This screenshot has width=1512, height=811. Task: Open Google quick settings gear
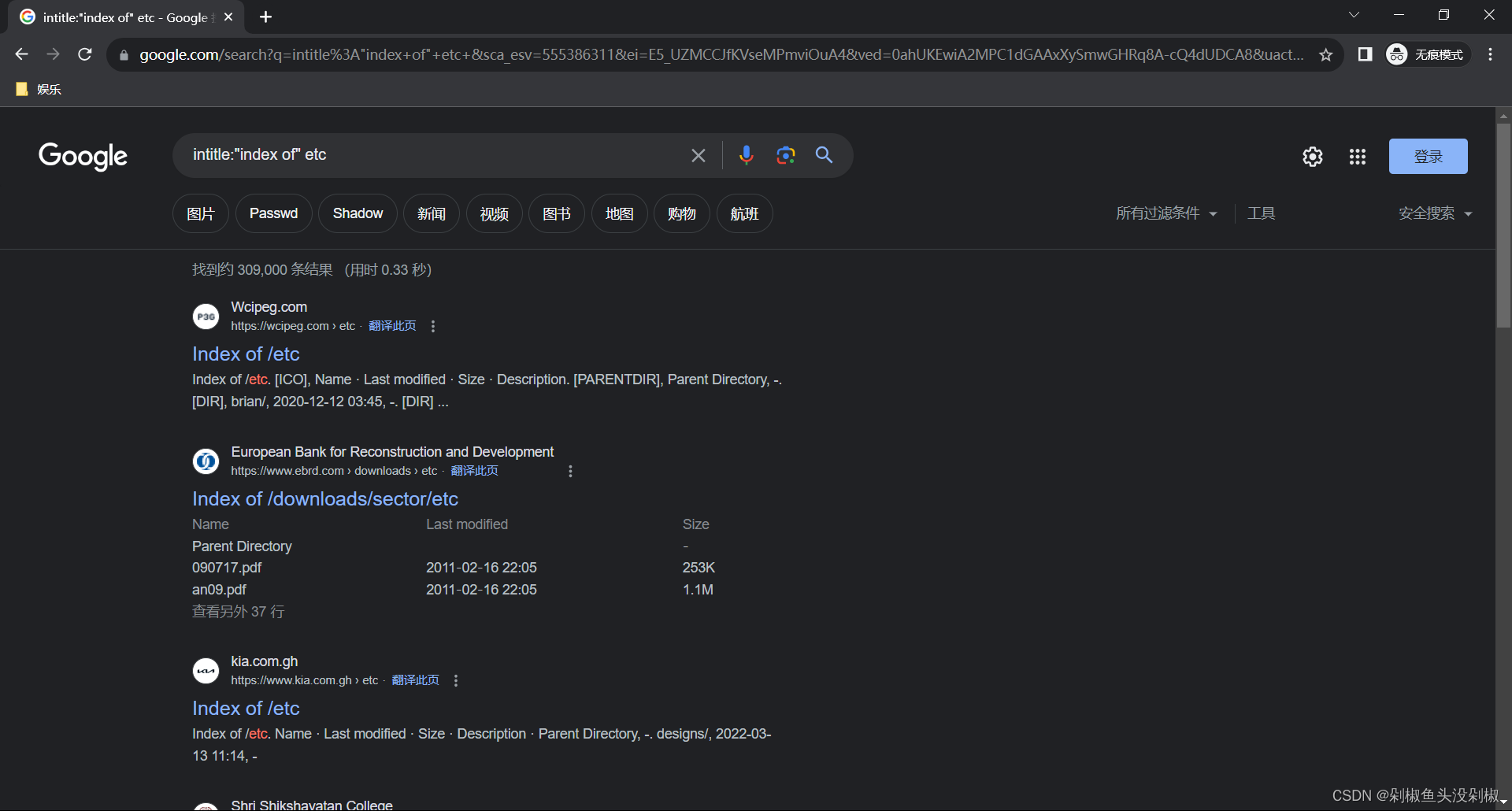1312,157
